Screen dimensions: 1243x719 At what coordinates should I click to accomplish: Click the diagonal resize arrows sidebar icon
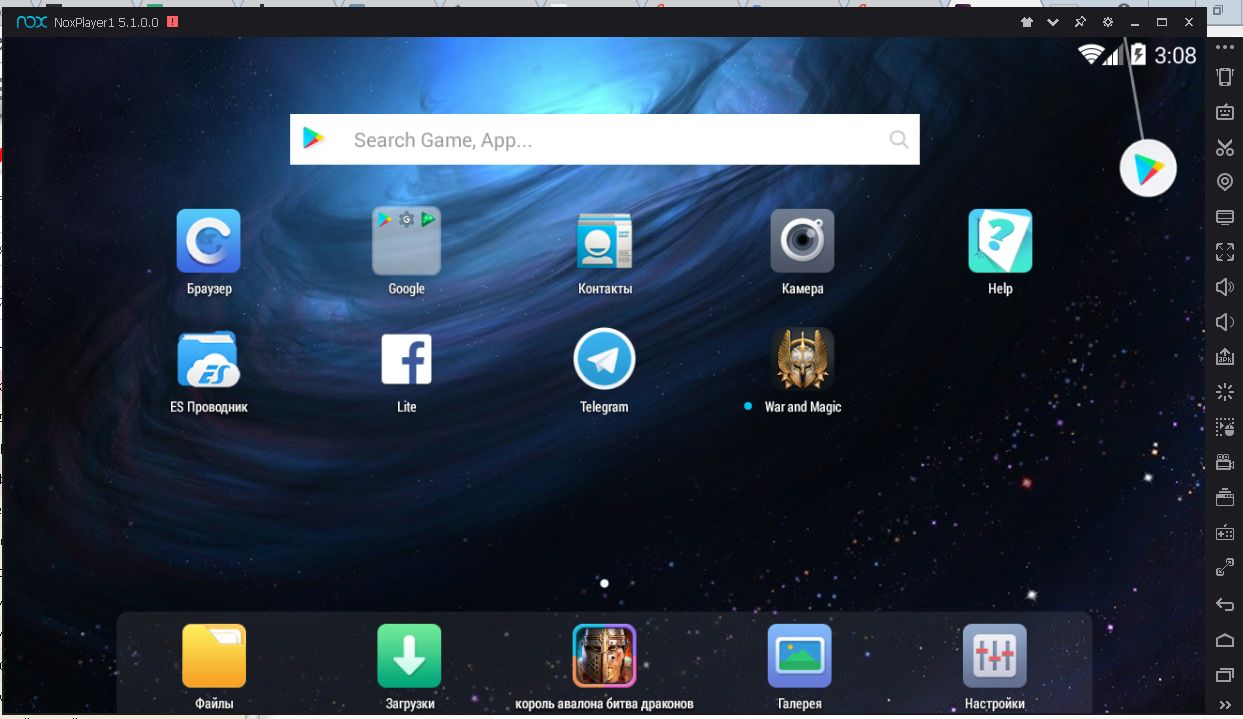1224,567
